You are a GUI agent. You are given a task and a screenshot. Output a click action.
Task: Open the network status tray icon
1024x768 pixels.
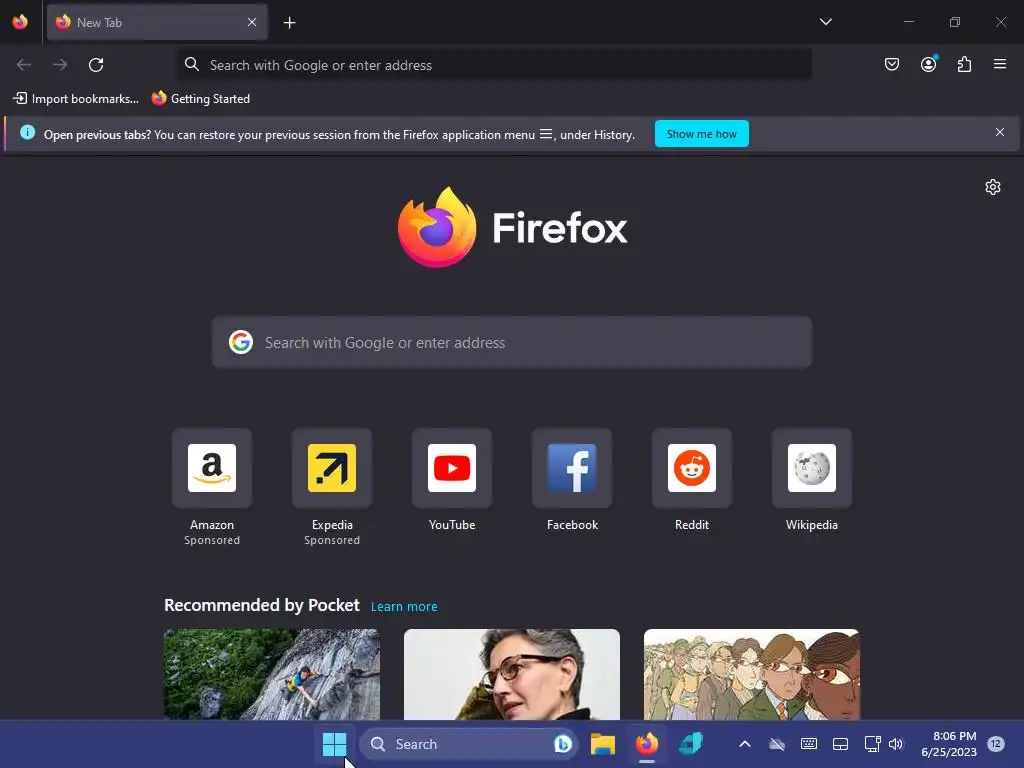[872, 744]
